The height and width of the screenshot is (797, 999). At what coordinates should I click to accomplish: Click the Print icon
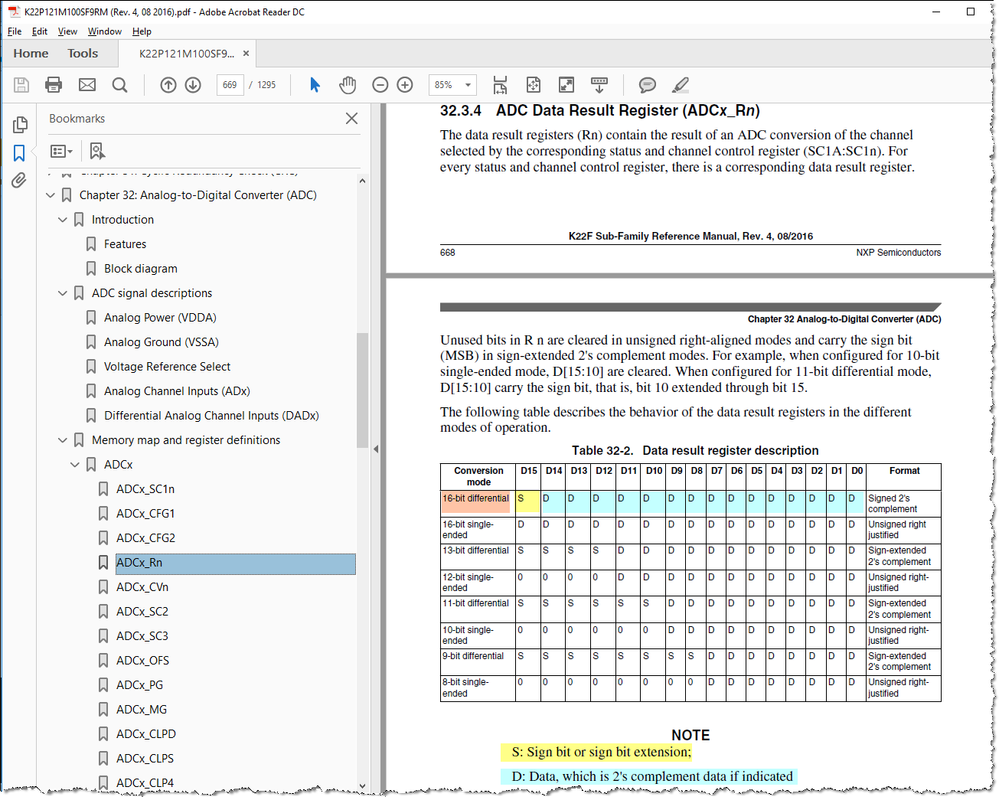point(53,85)
